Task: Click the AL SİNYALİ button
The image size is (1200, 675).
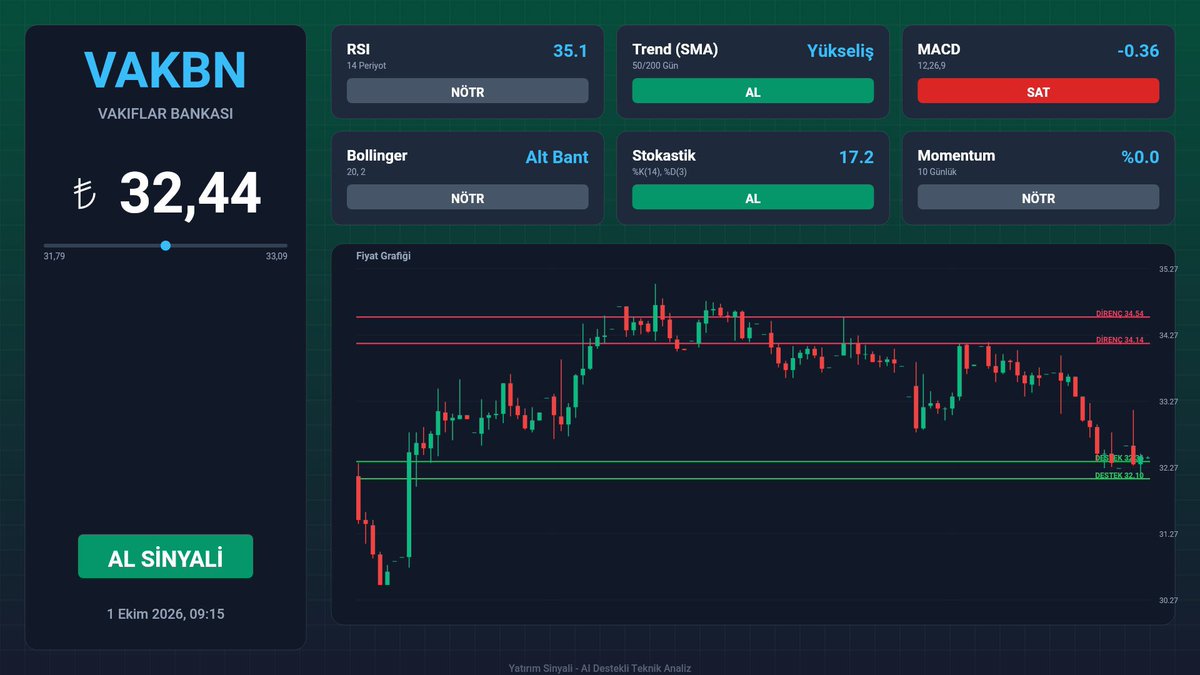Action: (165, 556)
